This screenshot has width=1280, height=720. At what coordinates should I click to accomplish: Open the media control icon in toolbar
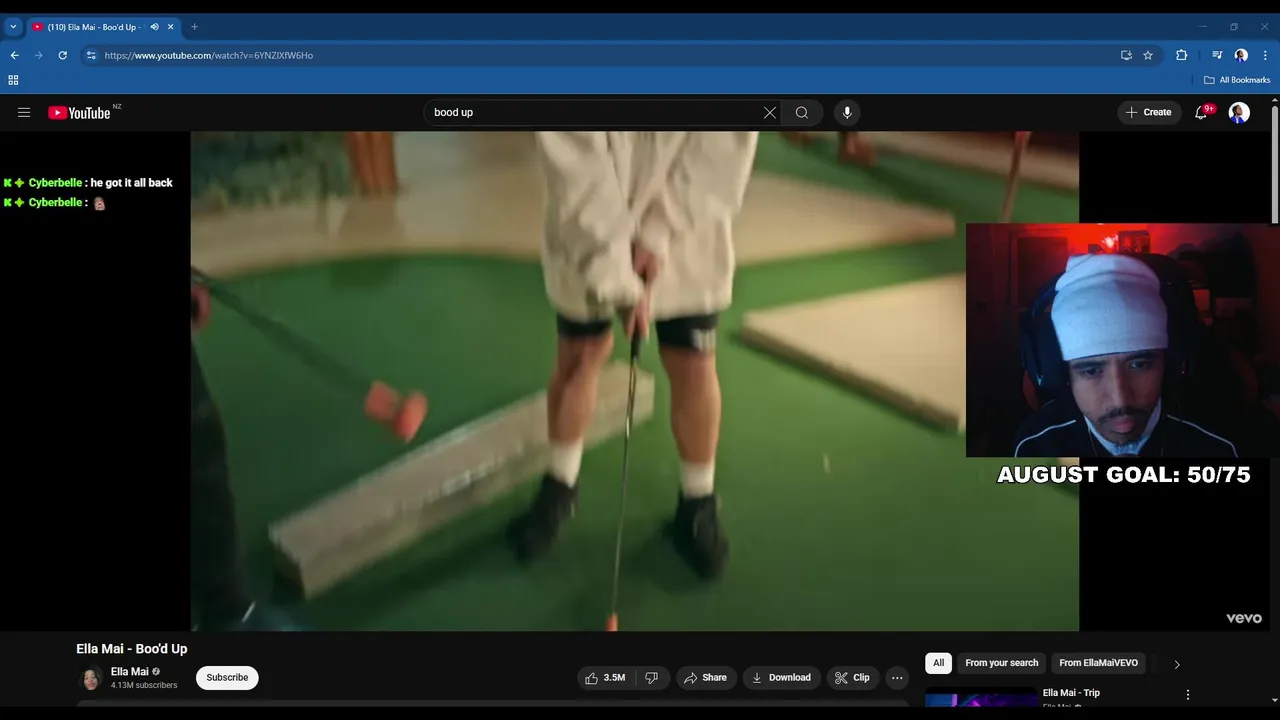pos(1217,56)
